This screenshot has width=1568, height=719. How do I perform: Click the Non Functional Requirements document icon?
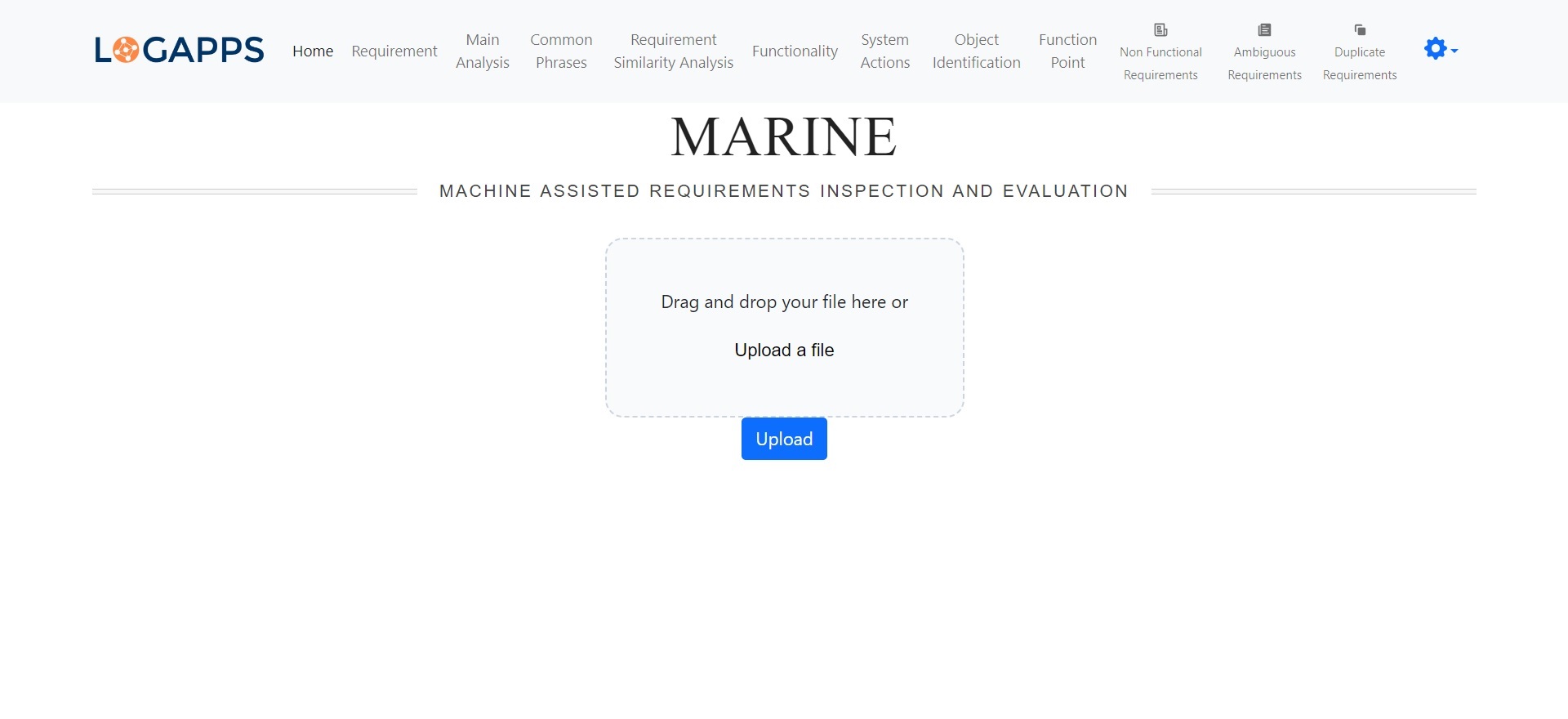pyautogui.click(x=1160, y=30)
